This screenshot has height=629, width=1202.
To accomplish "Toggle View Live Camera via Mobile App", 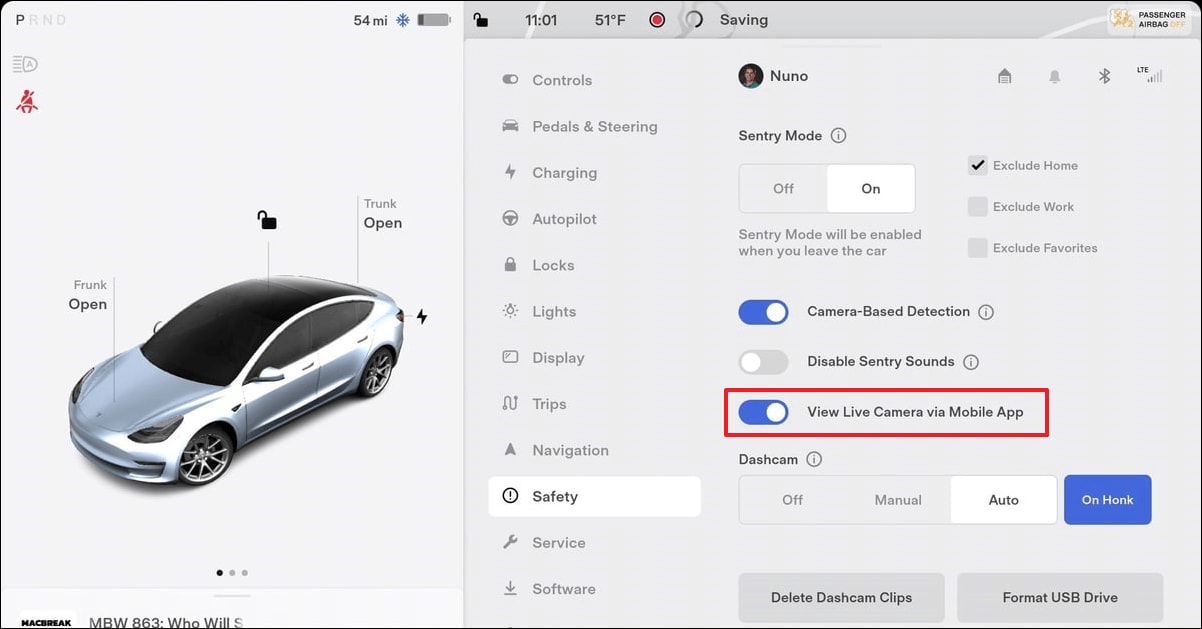I will pyautogui.click(x=764, y=412).
